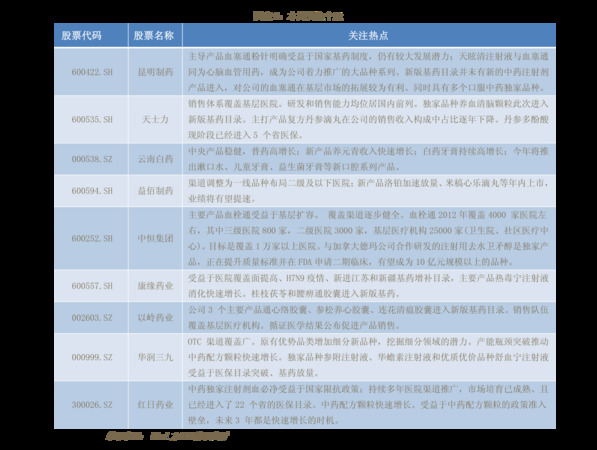The image size is (597, 450).
Task: Select stock code 600594.SH
Action: [x=92, y=190]
